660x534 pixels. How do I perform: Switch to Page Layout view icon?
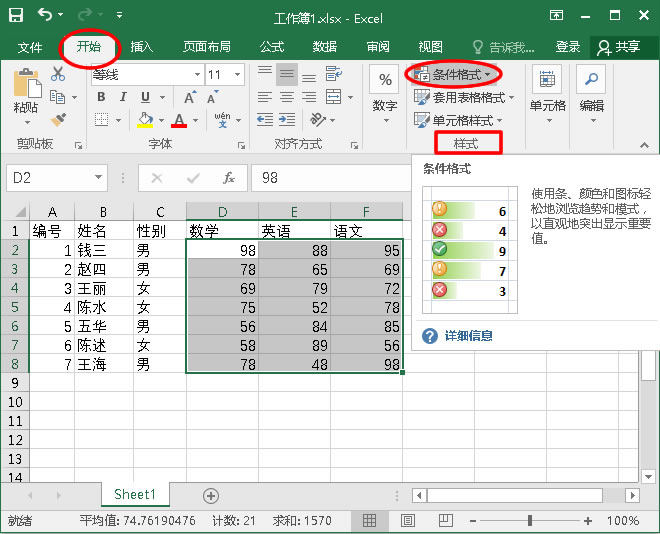pyautogui.click(x=407, y=521)
